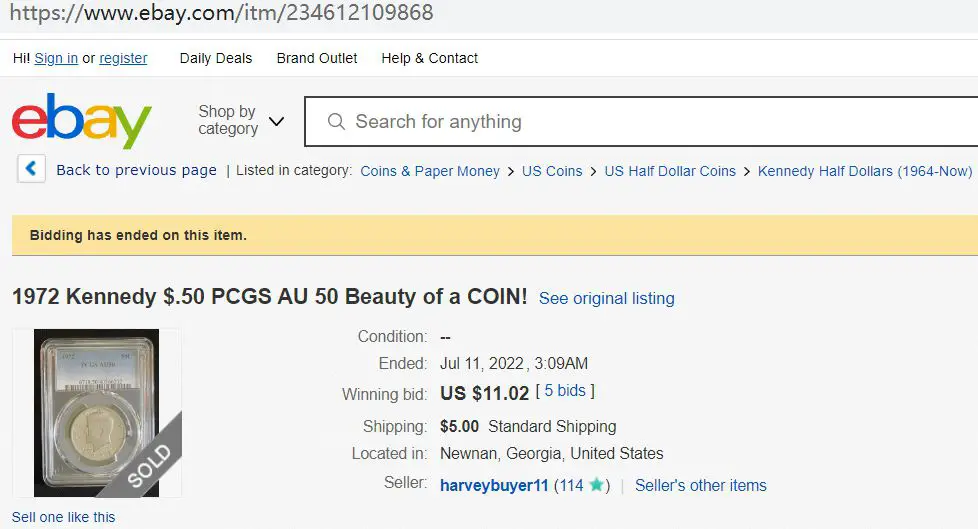Open the Brand Outlet menu item
The width and height of the screenshot is (978, 529).
coord(317,58)
